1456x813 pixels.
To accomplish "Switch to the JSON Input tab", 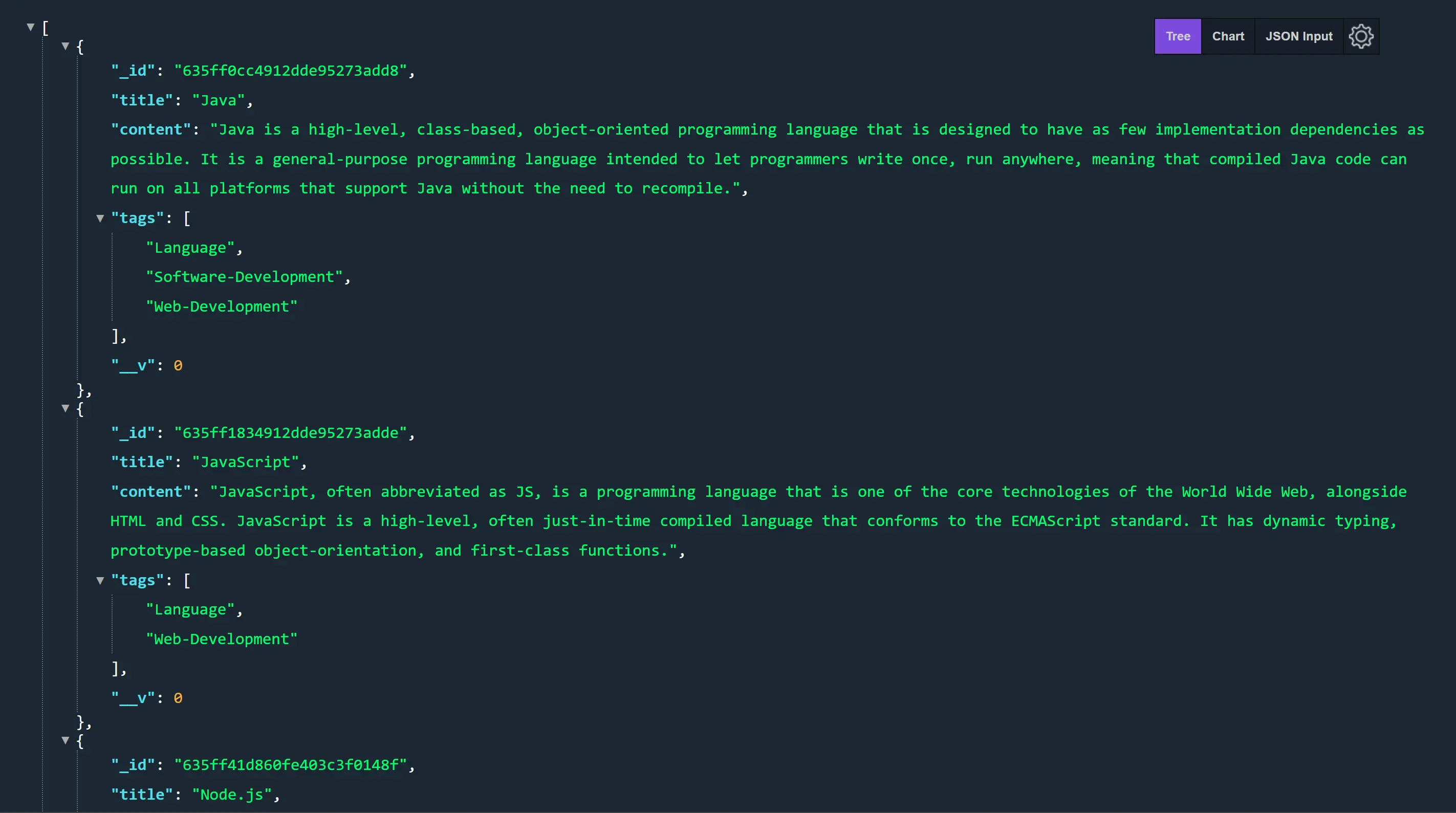I will pos(1298,37).
